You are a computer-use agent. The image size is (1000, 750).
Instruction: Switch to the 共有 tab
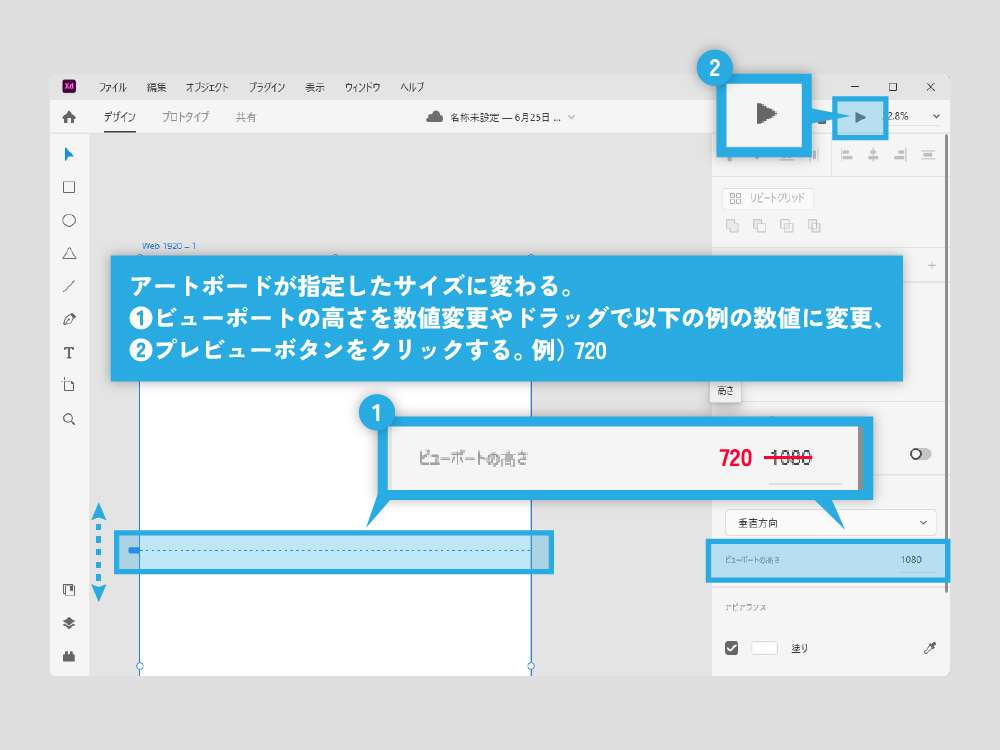click(x=246, y=117)
